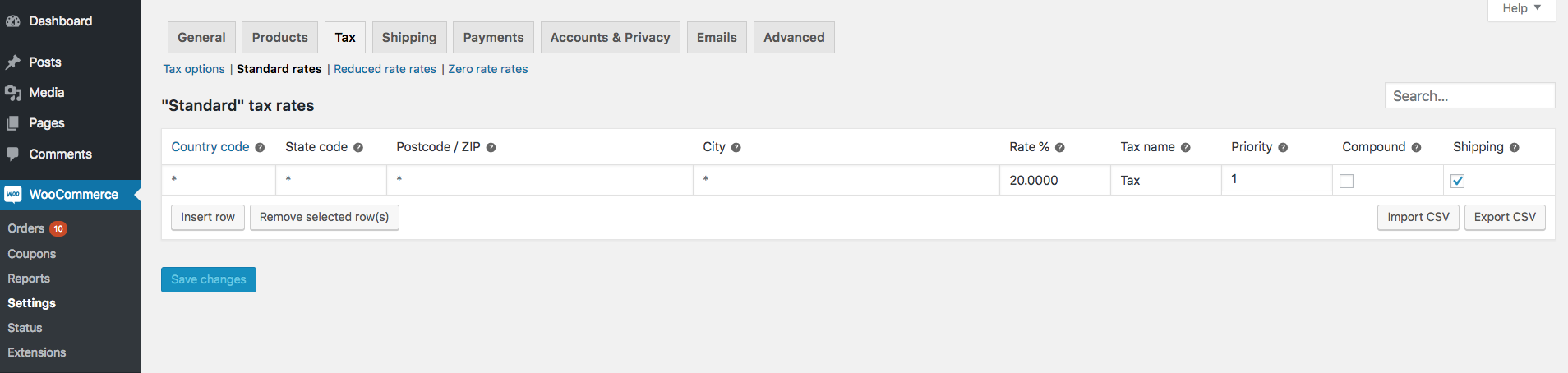This screenshot has width=1568, height=373.
Task: Click the Country code help tooltip icon
Action: tap(260, 148)
